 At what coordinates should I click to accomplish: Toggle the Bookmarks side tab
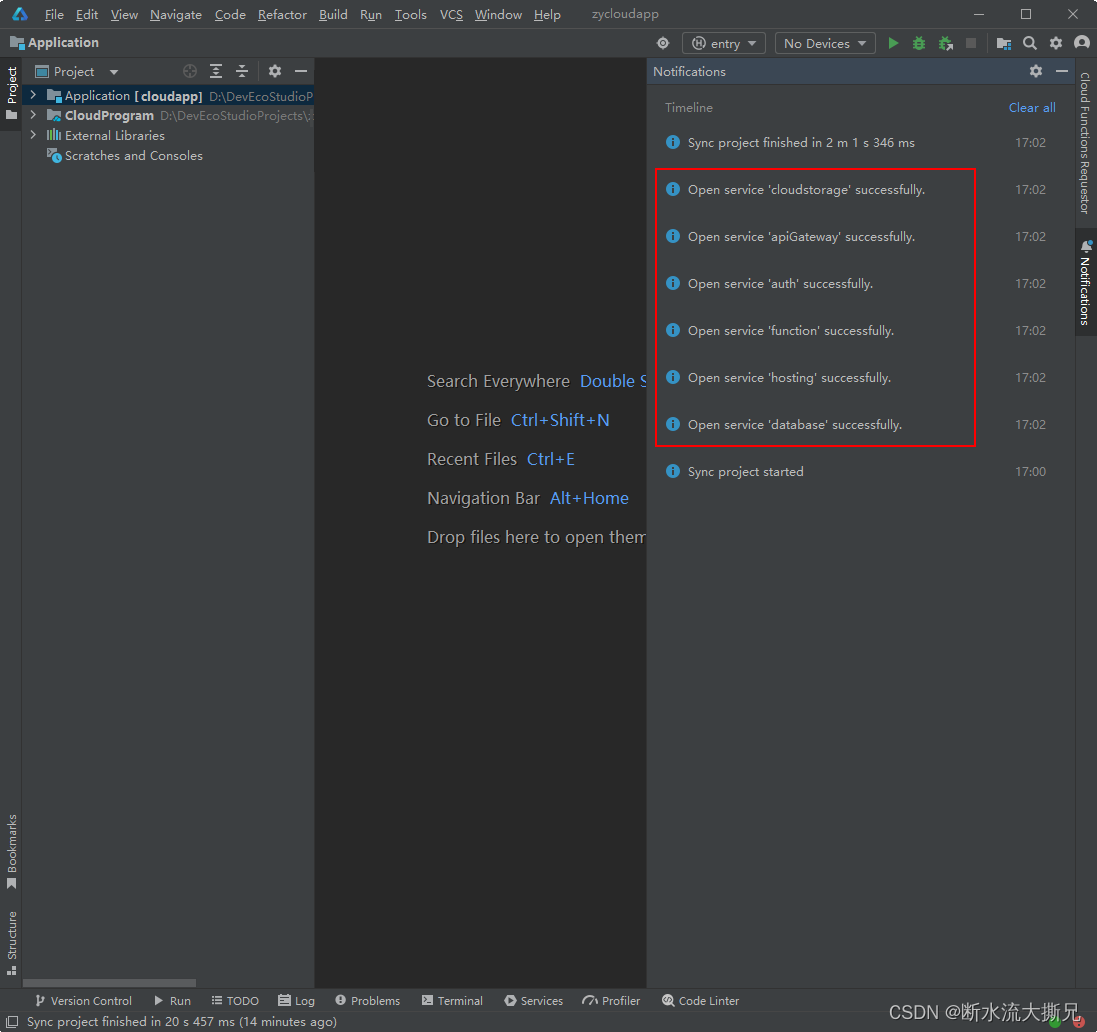11,851
